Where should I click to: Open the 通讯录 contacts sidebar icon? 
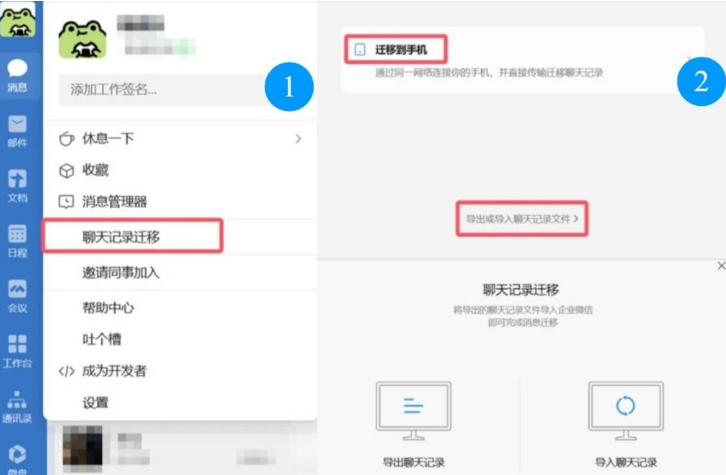point(17,406)
